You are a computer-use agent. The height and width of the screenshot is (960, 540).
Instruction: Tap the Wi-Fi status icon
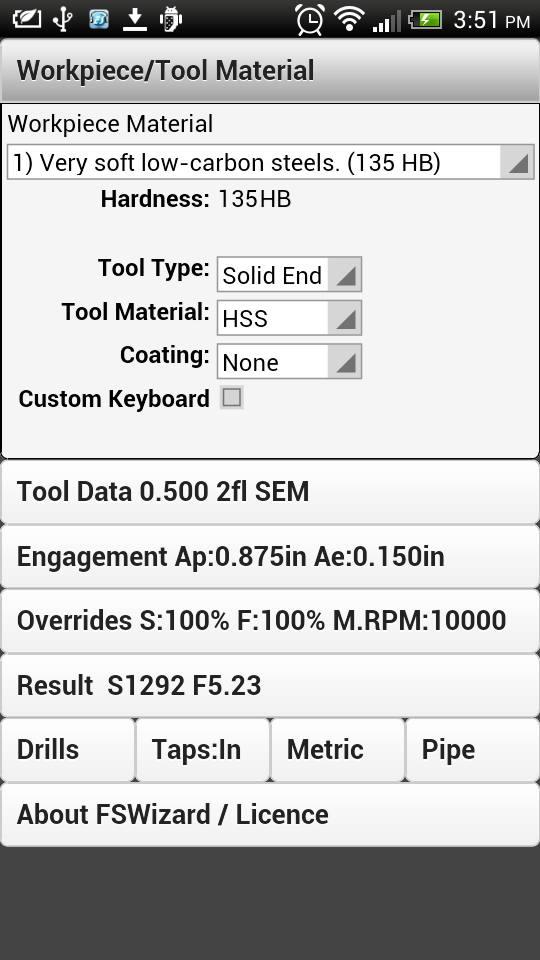[349, 19]
